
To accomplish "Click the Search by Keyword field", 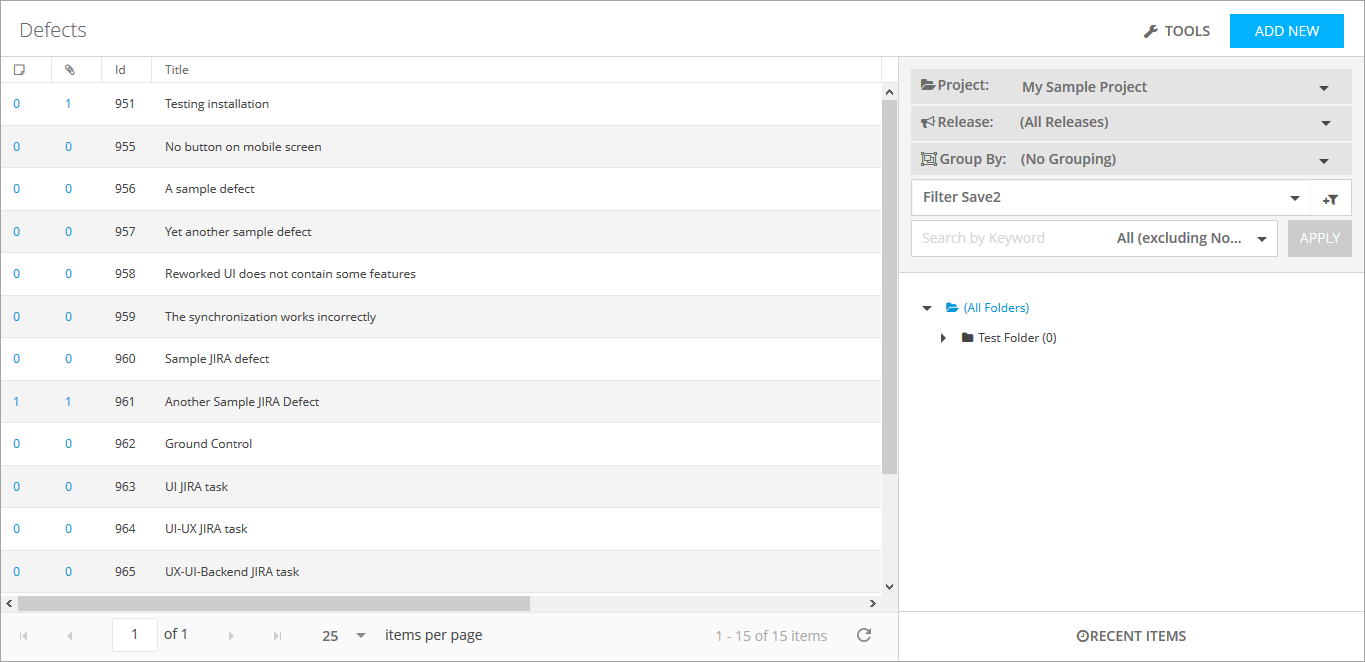I will coord(1010,238).
